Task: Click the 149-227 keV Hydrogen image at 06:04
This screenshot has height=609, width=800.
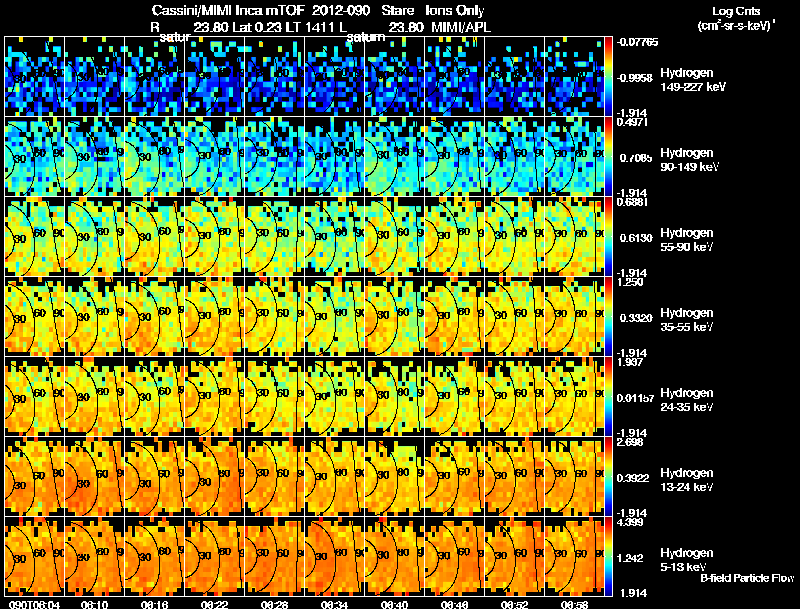Action: tap(35, 77)
